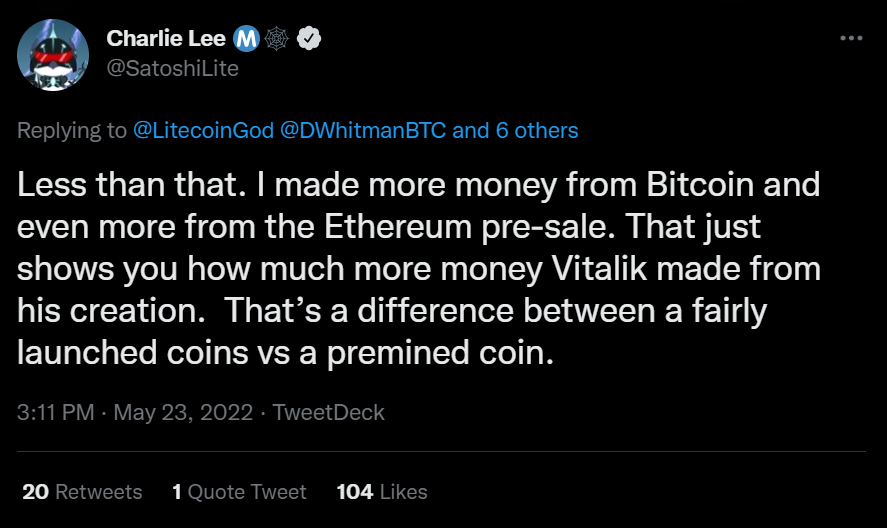The height and width of the screenshot is (528, 887).
Task: View the 20 Retweets list
Action: (82, 491)
